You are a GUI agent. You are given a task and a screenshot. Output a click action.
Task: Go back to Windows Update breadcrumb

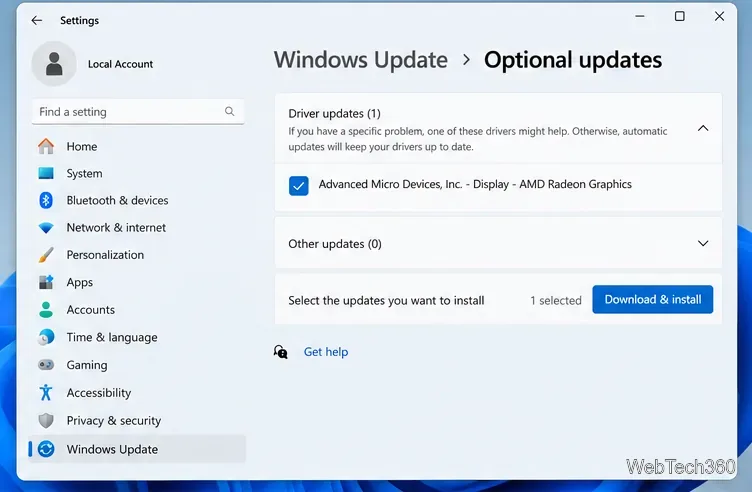pos(361,60)
